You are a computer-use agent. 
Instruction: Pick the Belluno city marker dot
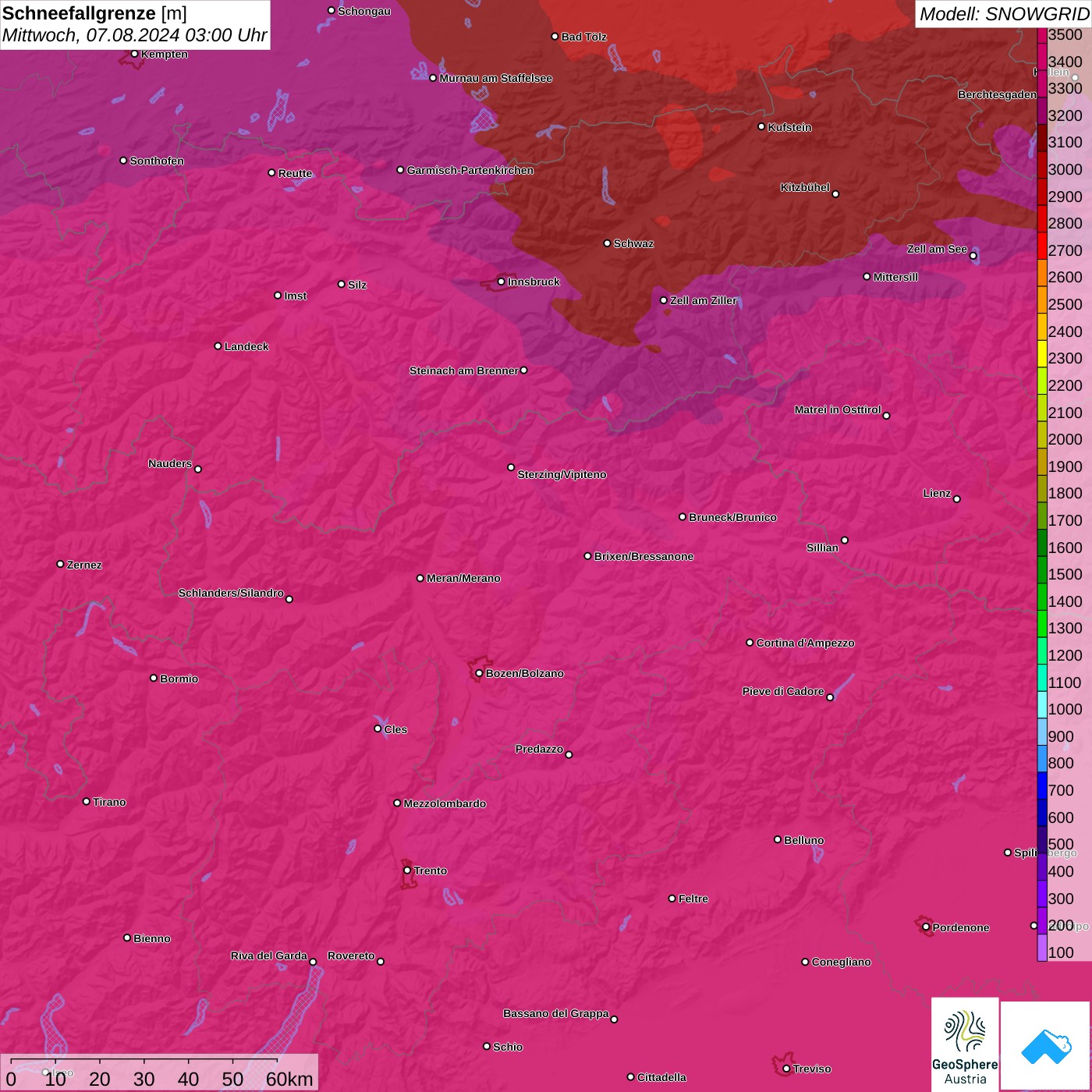pos(778,839)
